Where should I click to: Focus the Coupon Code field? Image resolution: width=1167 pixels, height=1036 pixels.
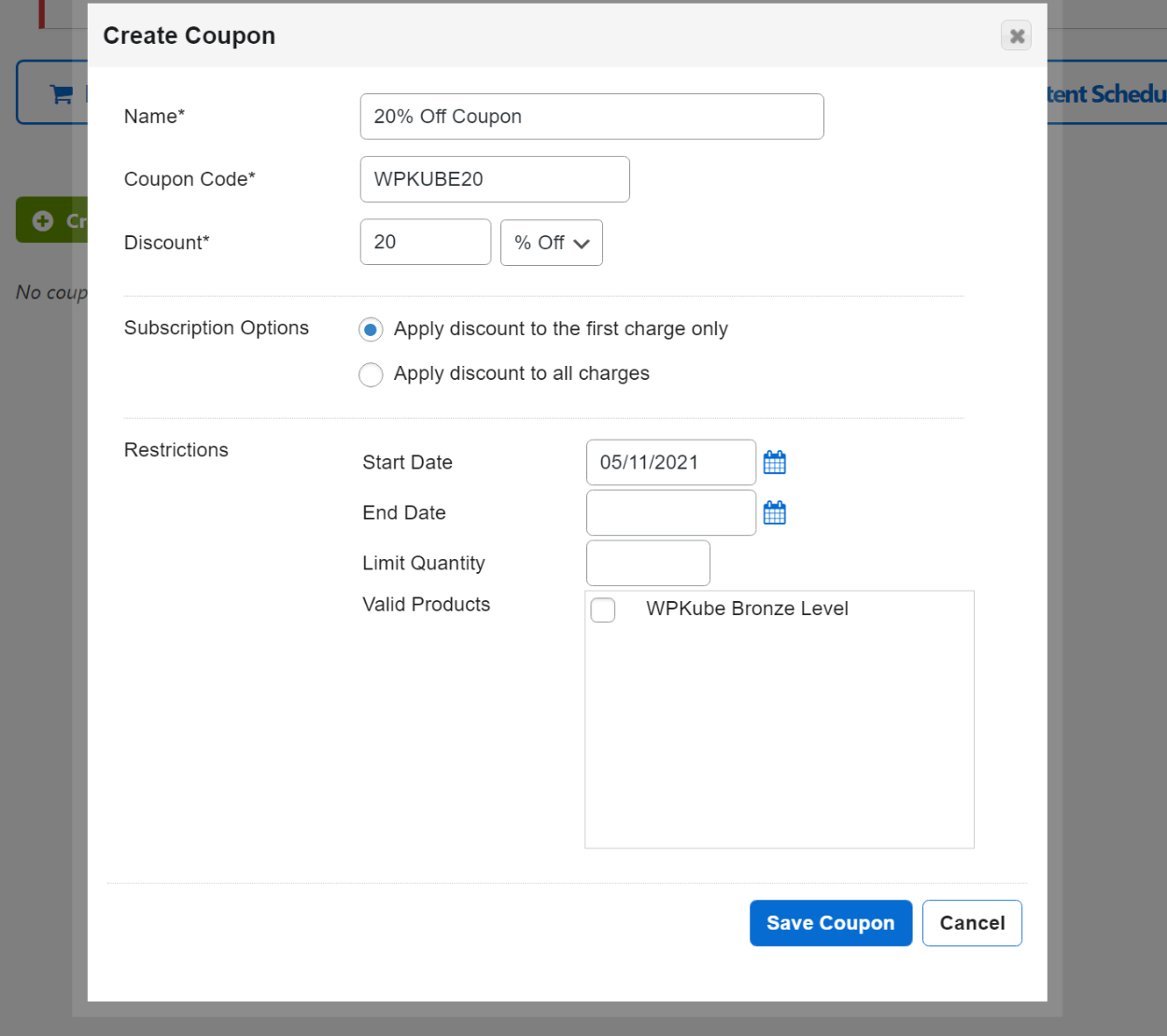pyautogui.click(x=495, y=179)
